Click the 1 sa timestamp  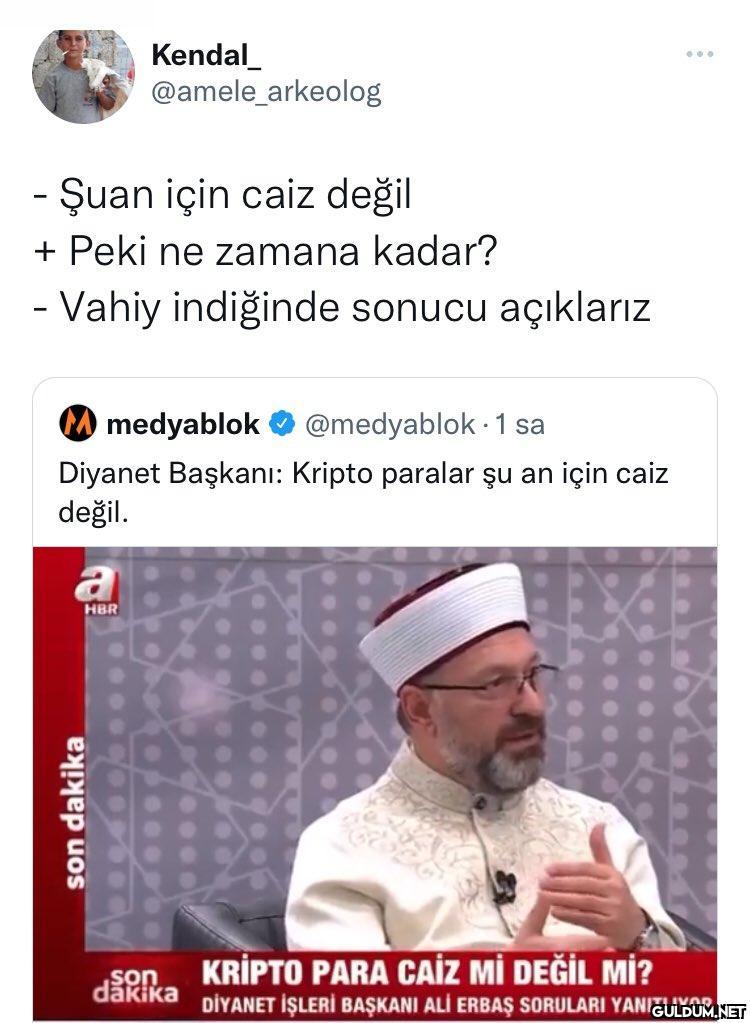coord(520,424)
